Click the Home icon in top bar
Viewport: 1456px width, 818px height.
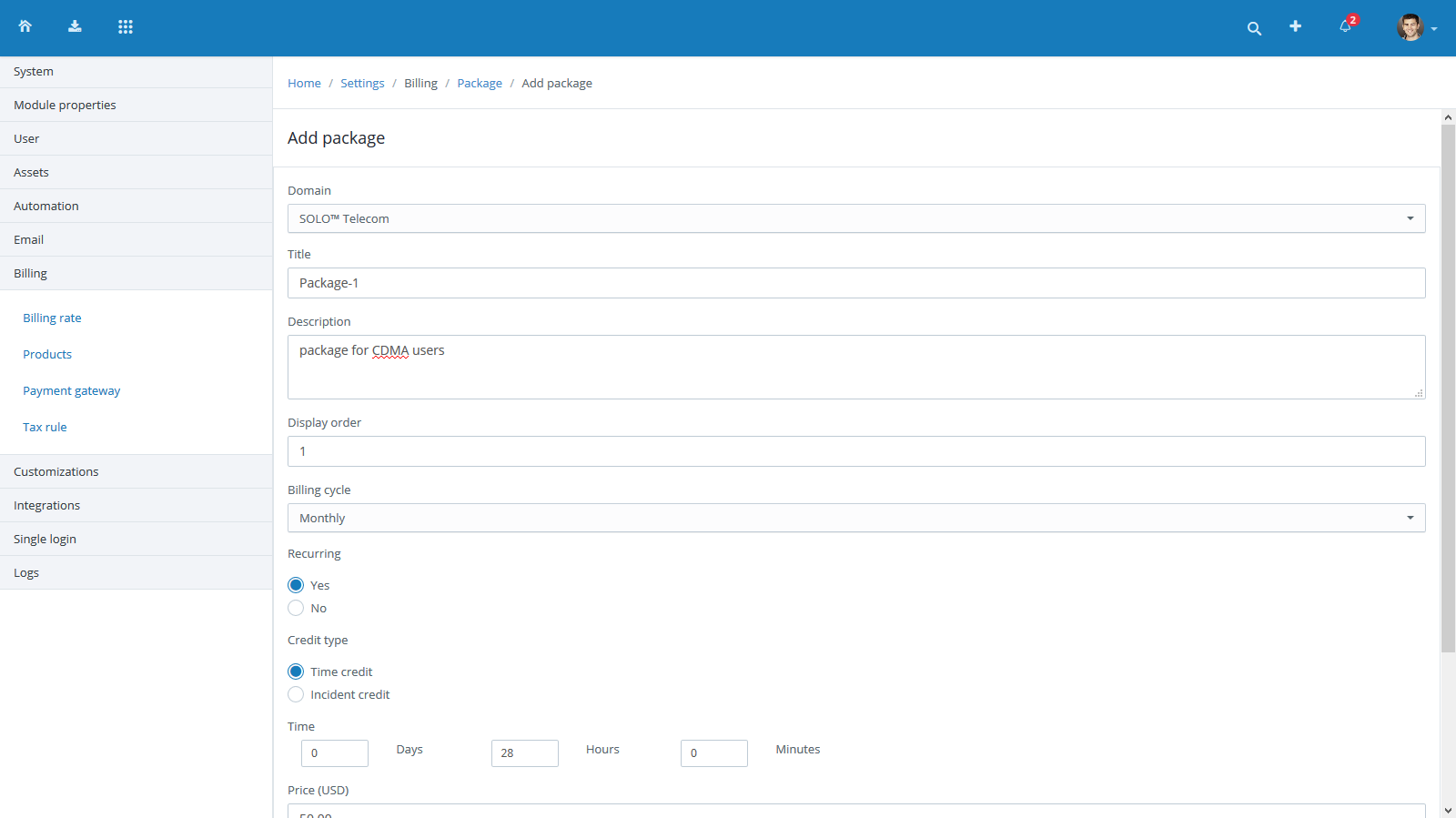coord(25,26)
